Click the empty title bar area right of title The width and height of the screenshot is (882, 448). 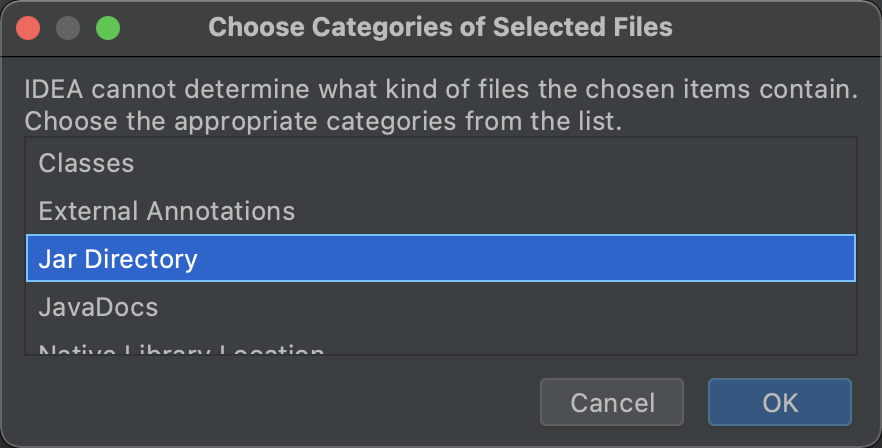pos(780,28)
